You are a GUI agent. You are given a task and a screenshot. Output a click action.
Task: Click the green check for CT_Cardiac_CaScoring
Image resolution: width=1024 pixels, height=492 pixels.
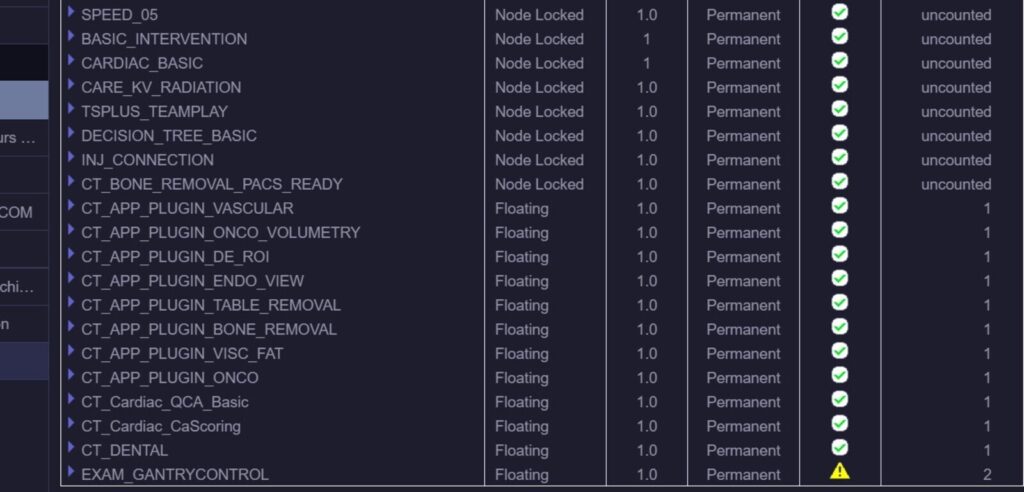pyautogui.click(x=840, y=423)
